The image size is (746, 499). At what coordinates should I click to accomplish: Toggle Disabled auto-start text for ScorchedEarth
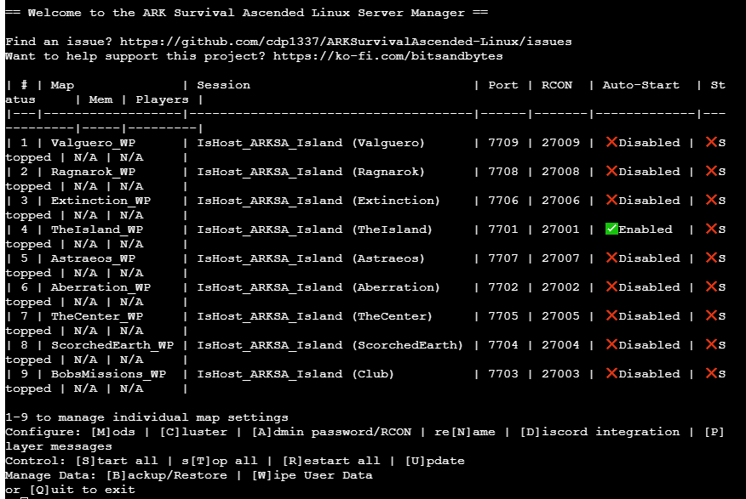tap(649, 346)
